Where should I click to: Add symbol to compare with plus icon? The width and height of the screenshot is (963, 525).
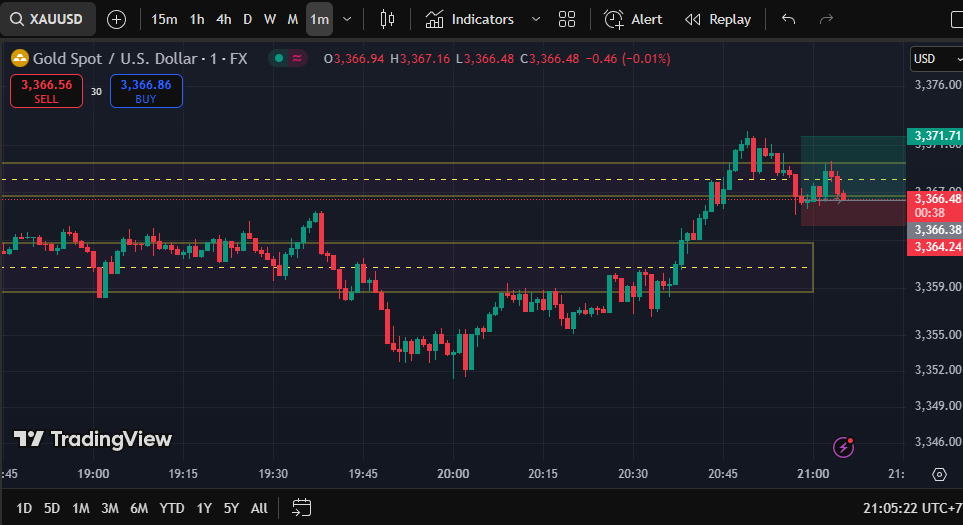coord(116,20)
